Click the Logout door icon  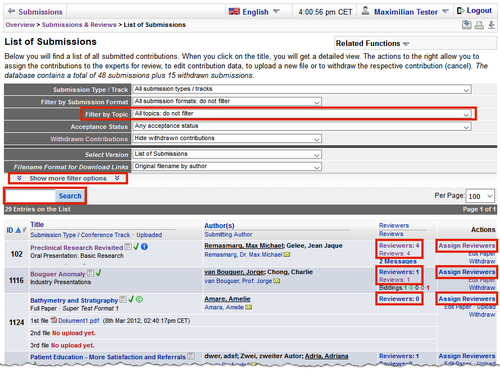click(x=460, y=11)
